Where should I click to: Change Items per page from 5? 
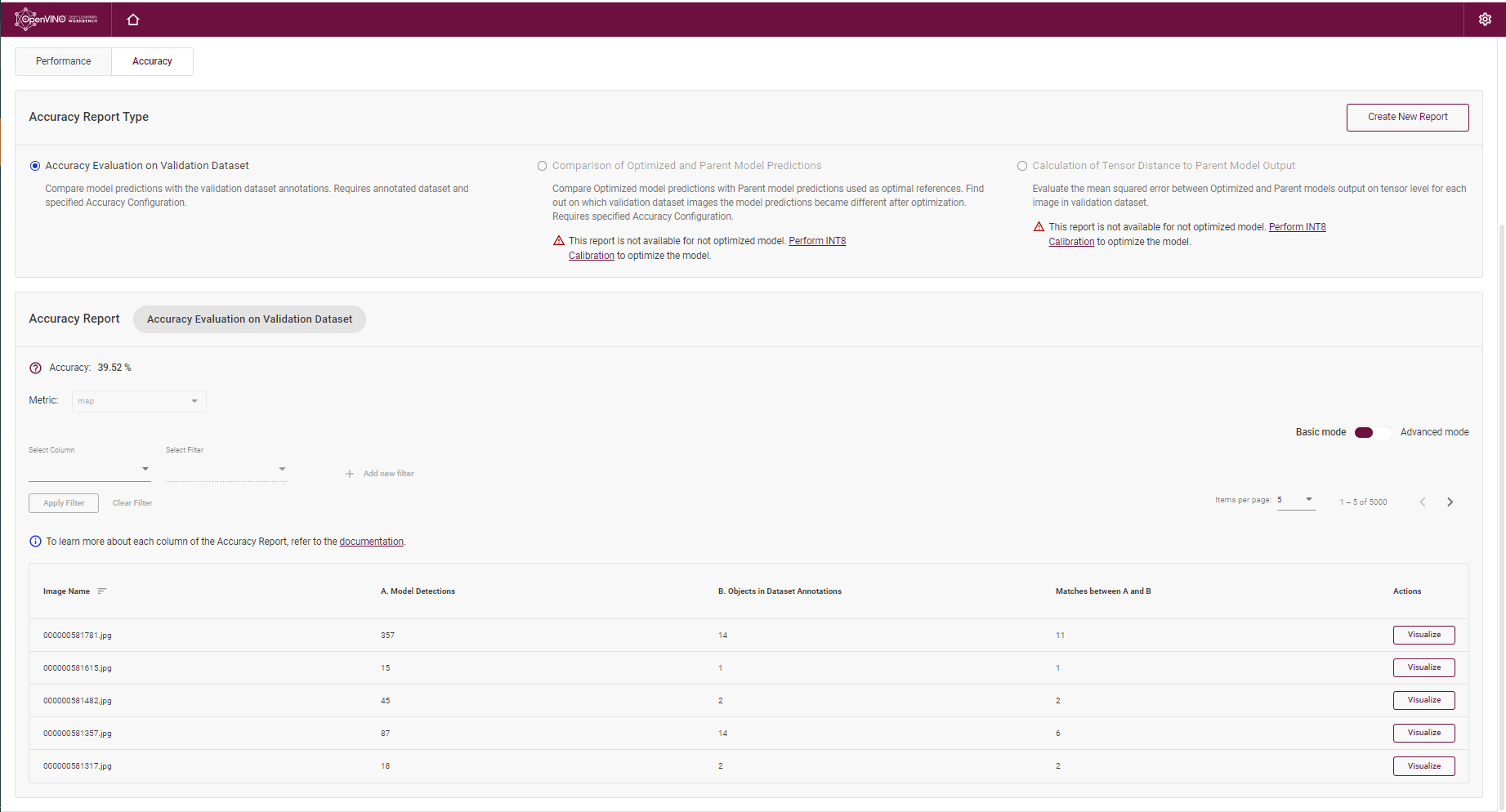point(1296,499)
